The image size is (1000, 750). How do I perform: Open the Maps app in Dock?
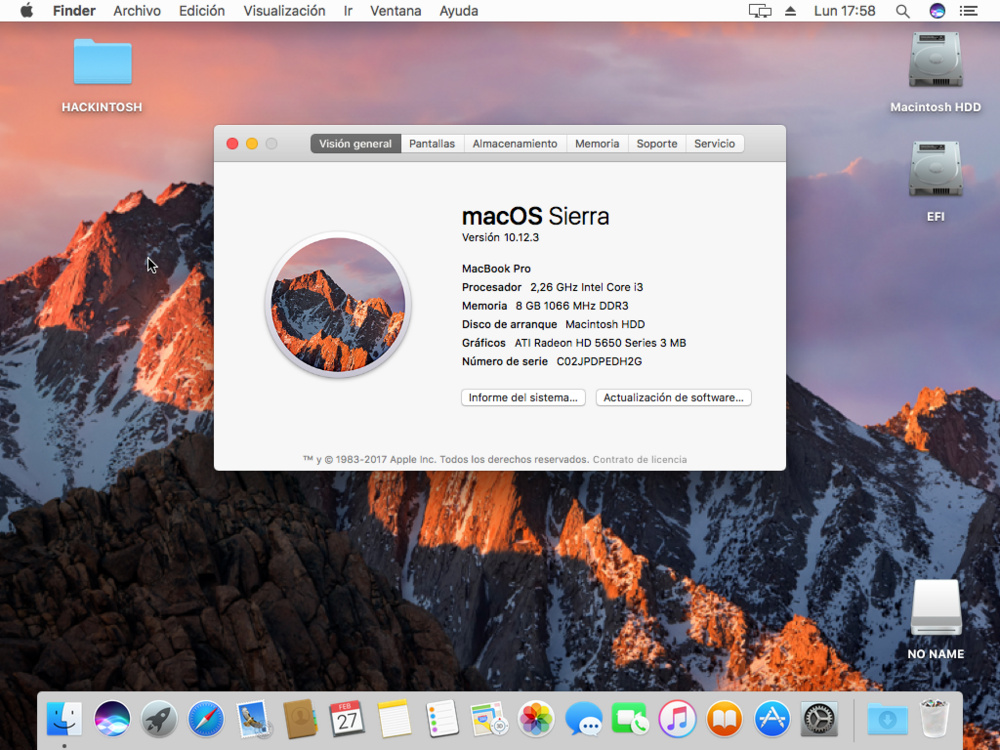coord(489,718)
